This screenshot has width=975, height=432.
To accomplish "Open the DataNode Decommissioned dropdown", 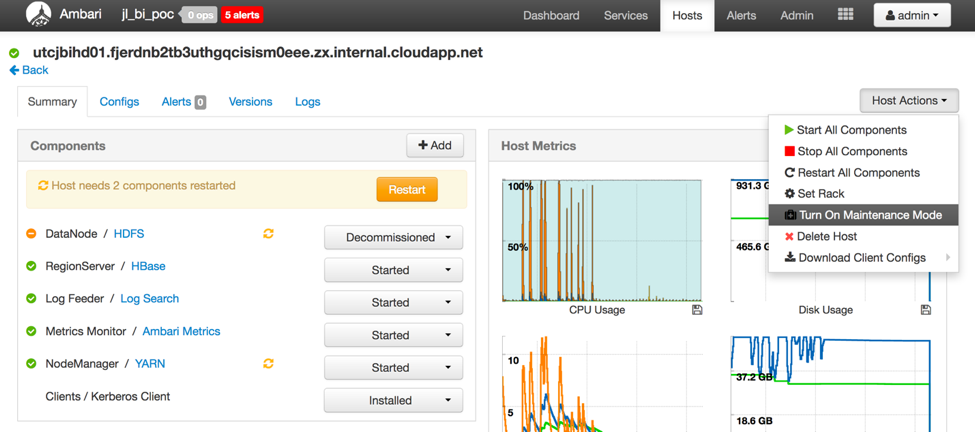I will (393, 238).
